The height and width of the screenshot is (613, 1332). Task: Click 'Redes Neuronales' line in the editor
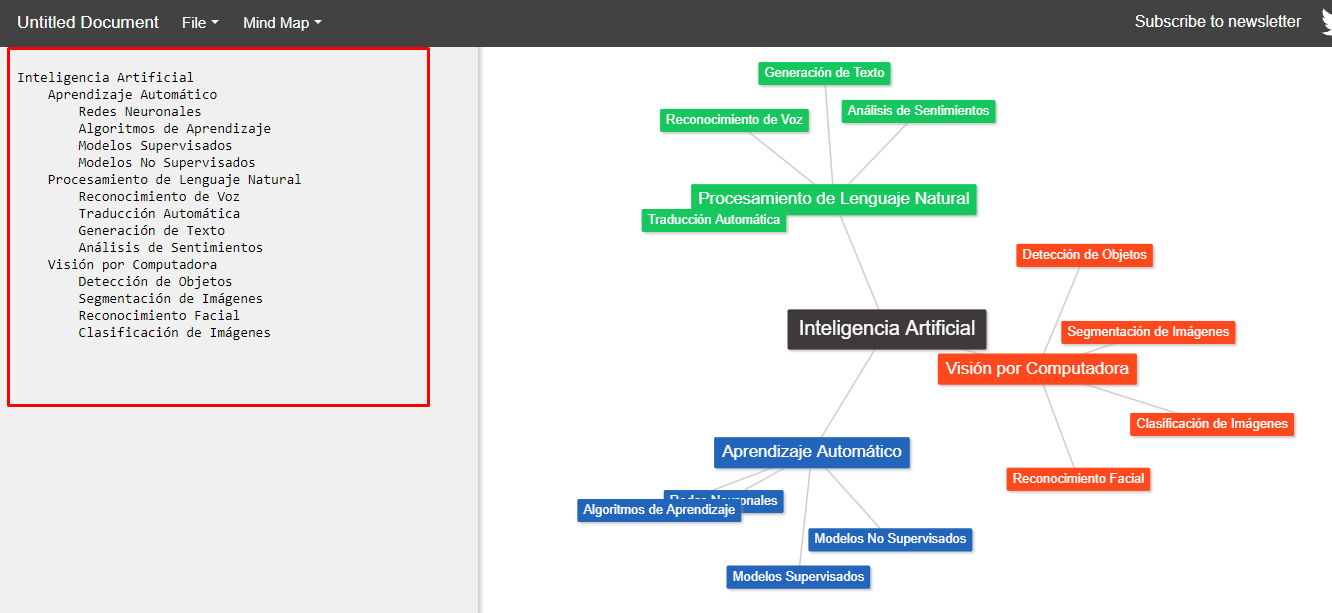click(140, 111)
